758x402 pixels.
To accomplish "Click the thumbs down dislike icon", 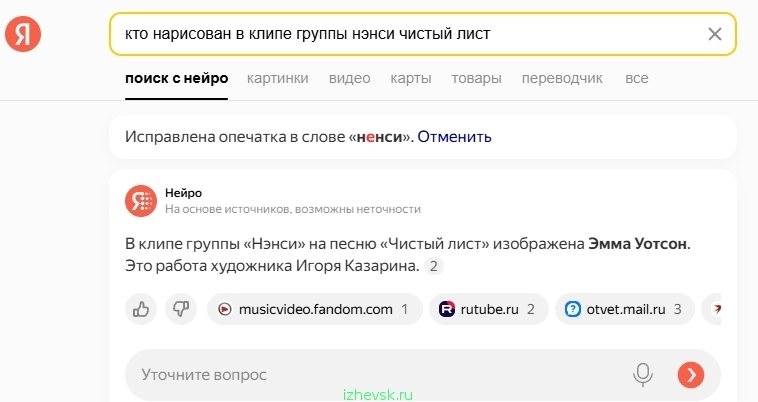I will [x=181, y=309].
